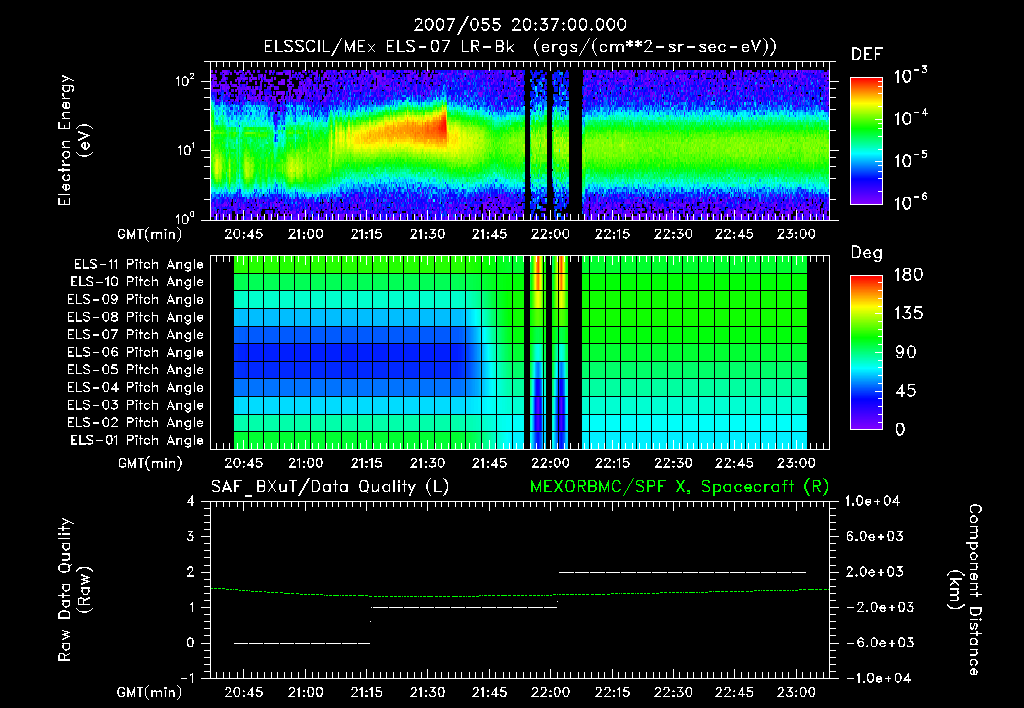Screen dimensions: 1024x708
Task: Click the ELS-03 Pitch Angle row label
Action: point(136,406)
